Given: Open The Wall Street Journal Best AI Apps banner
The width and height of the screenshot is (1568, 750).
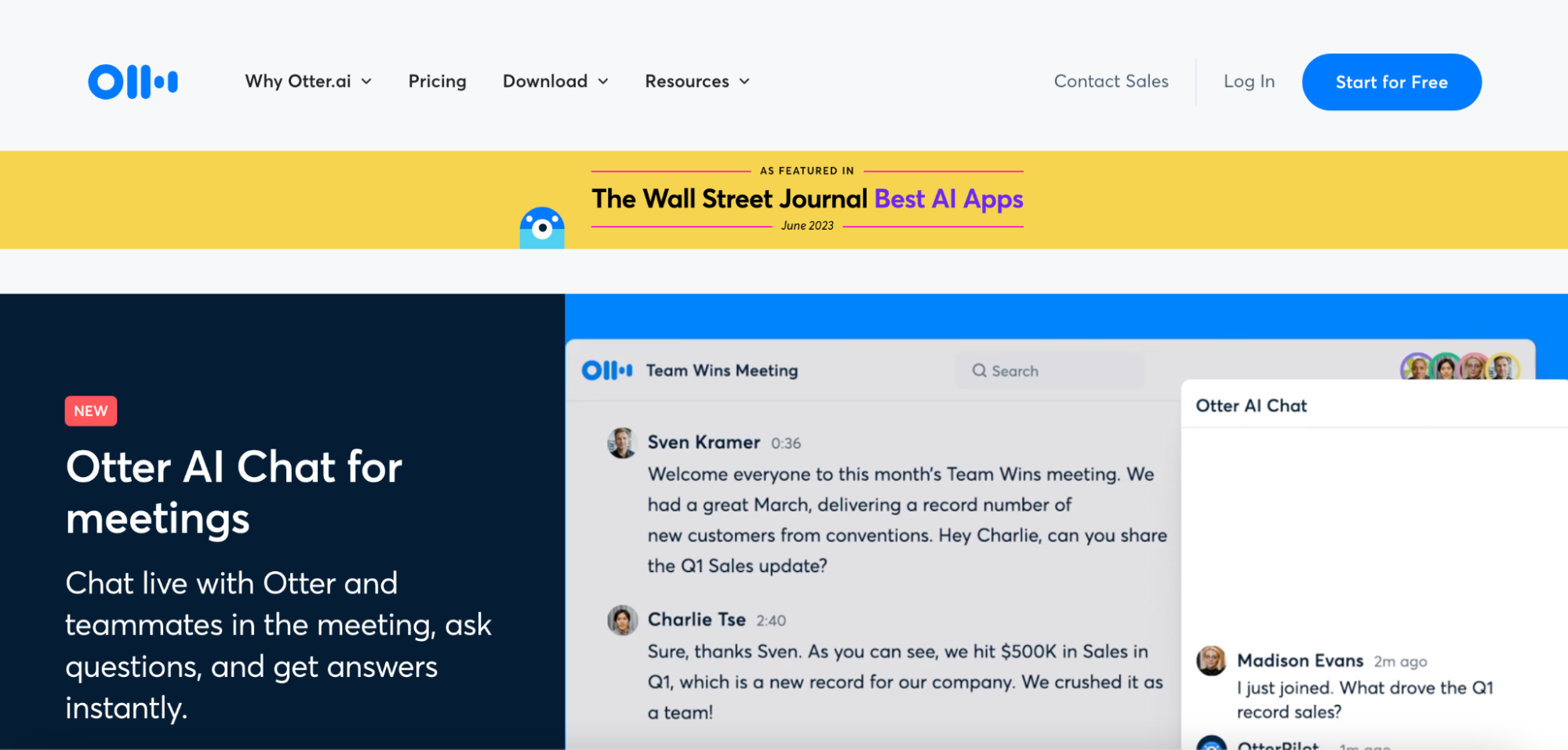Looking at the screenshot, I should pos(807,199).
